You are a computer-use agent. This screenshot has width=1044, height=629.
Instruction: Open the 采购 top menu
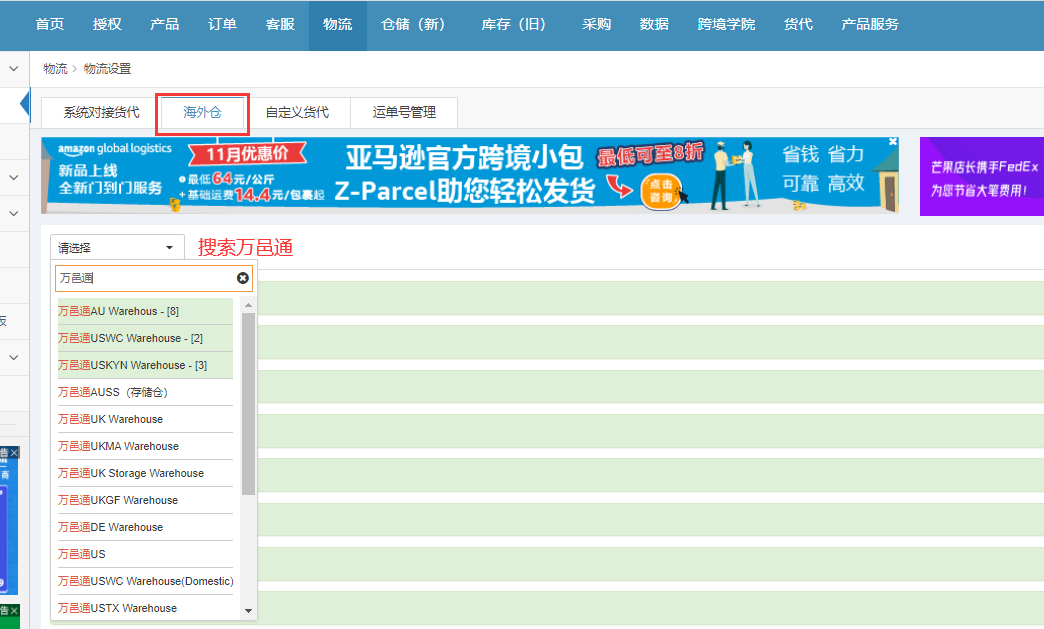click(597, 25)
